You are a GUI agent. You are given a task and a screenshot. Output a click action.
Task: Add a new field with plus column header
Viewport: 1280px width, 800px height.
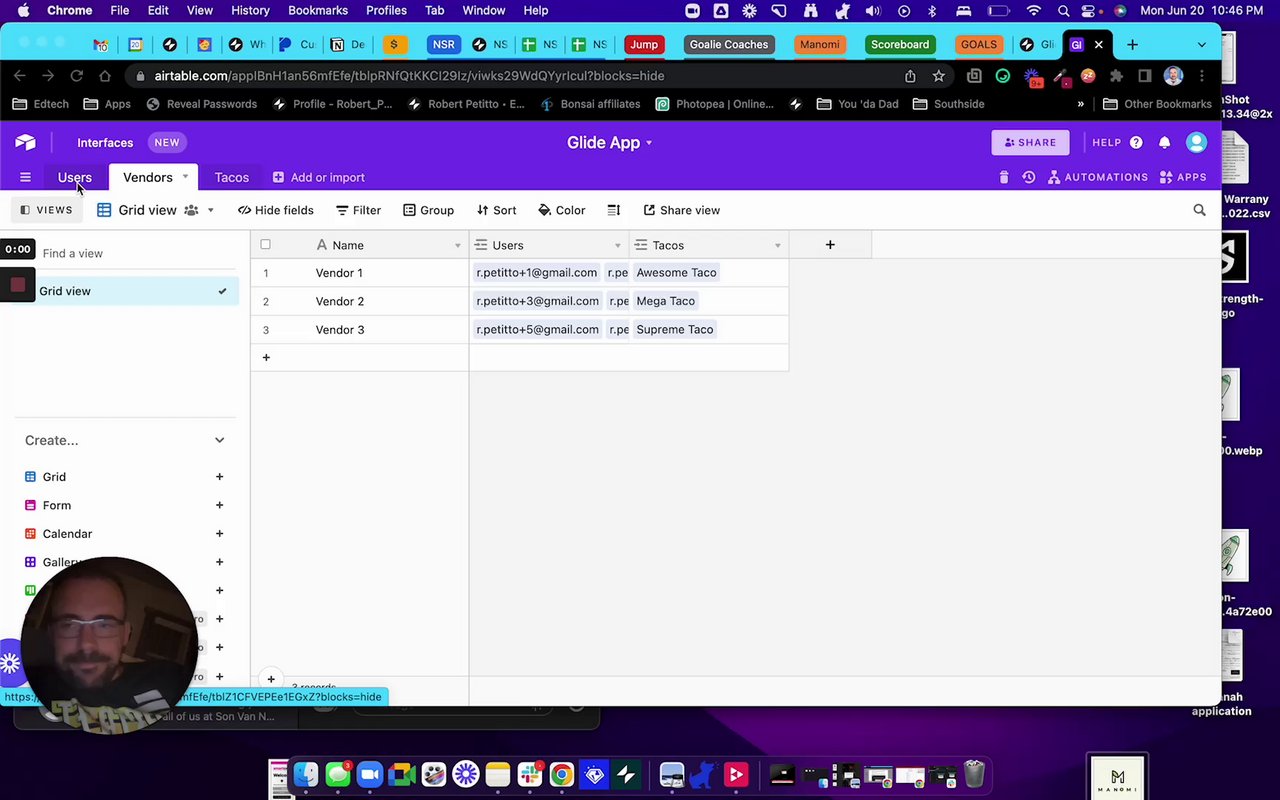830,244
